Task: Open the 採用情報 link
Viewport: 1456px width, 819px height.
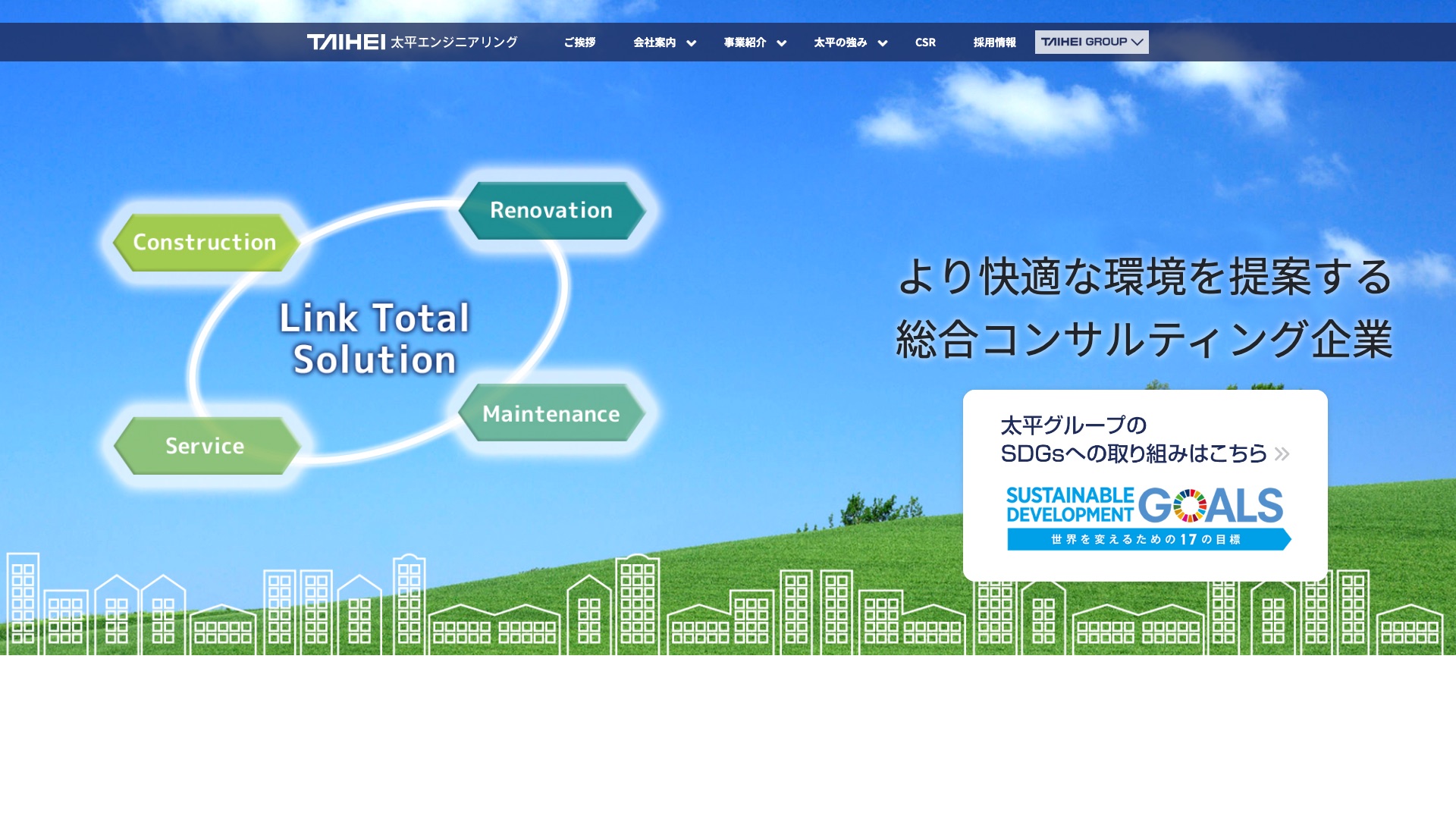Action: pyautogui.click(x=994, y=42)
